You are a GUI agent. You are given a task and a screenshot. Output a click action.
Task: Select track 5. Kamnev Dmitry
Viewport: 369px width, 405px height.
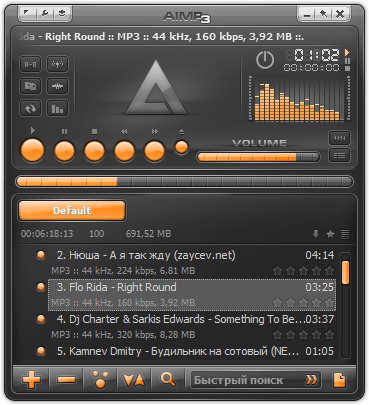pos(192,351)
